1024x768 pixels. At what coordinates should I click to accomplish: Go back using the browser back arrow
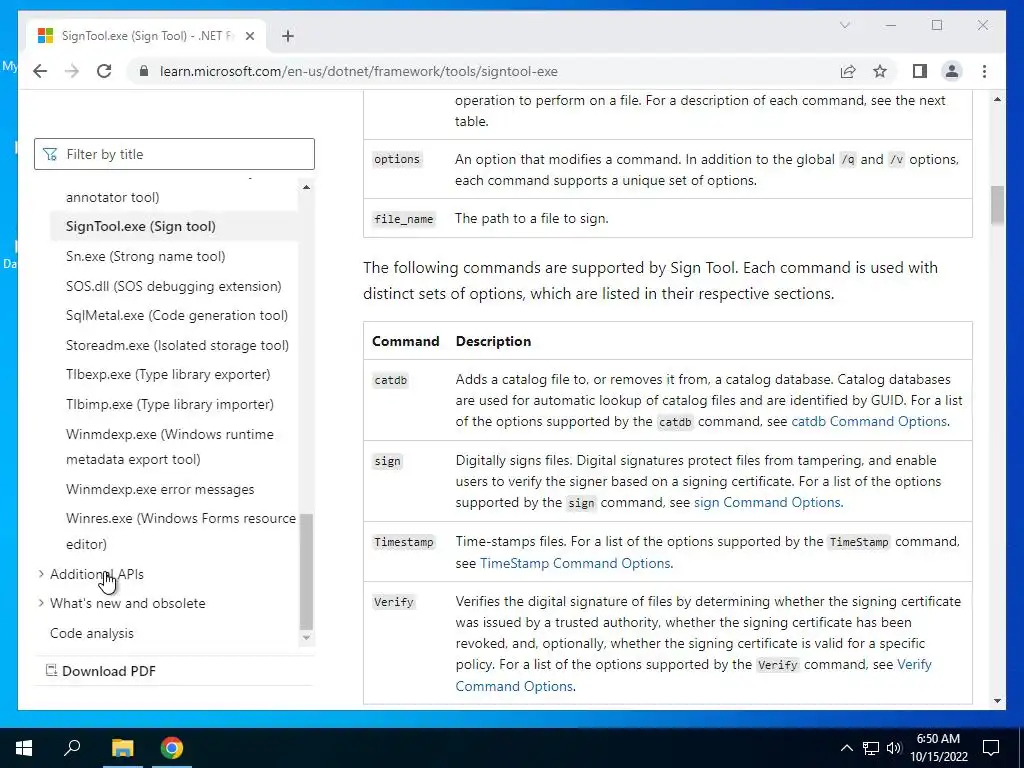pos(40,71)
